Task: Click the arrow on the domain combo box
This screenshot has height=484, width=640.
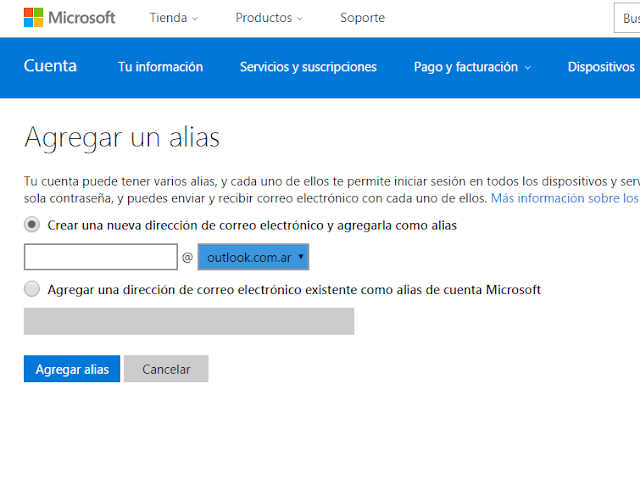Action: (301, 257)
